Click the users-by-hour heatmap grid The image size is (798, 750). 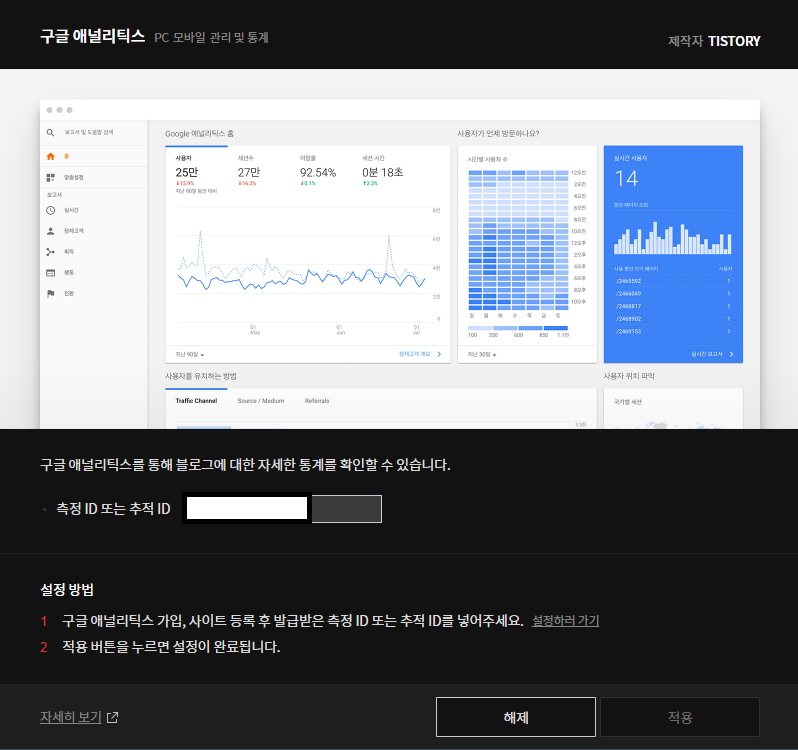[x=518, y=240]
